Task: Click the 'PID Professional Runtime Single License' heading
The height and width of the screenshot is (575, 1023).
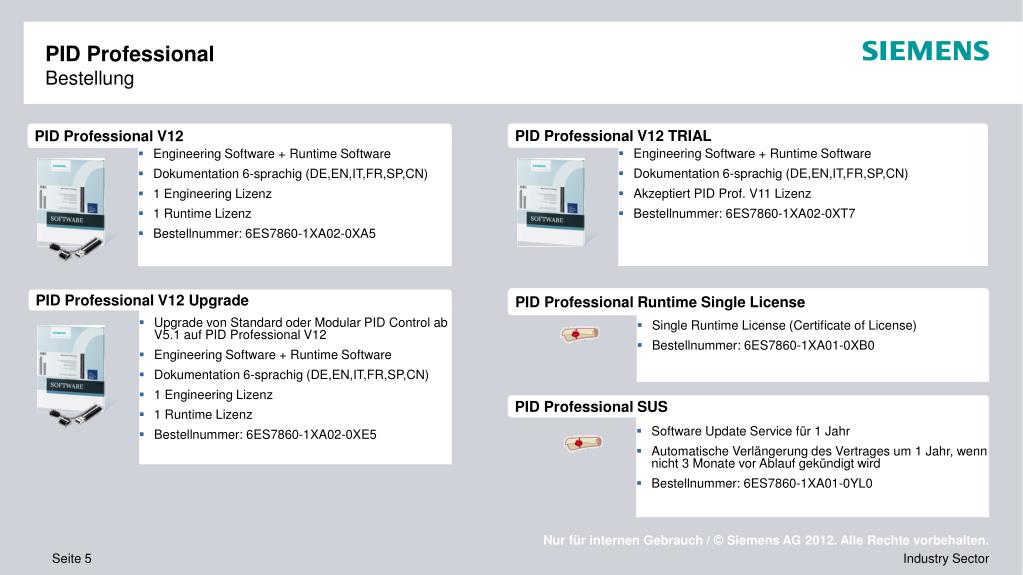Action: click(660, 302)
